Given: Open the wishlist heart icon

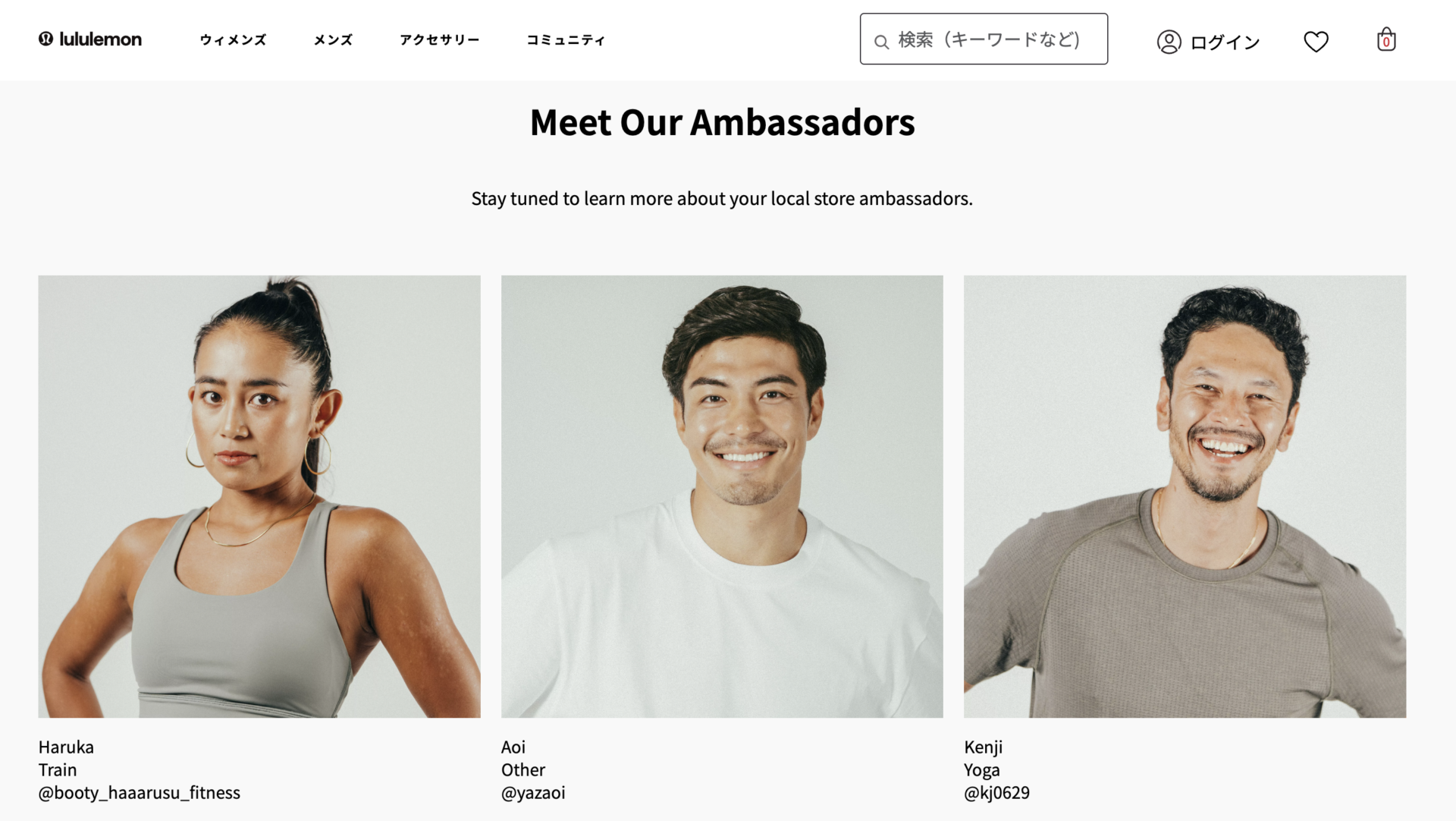Looking at the screenshot, I should click(1316, 41).
